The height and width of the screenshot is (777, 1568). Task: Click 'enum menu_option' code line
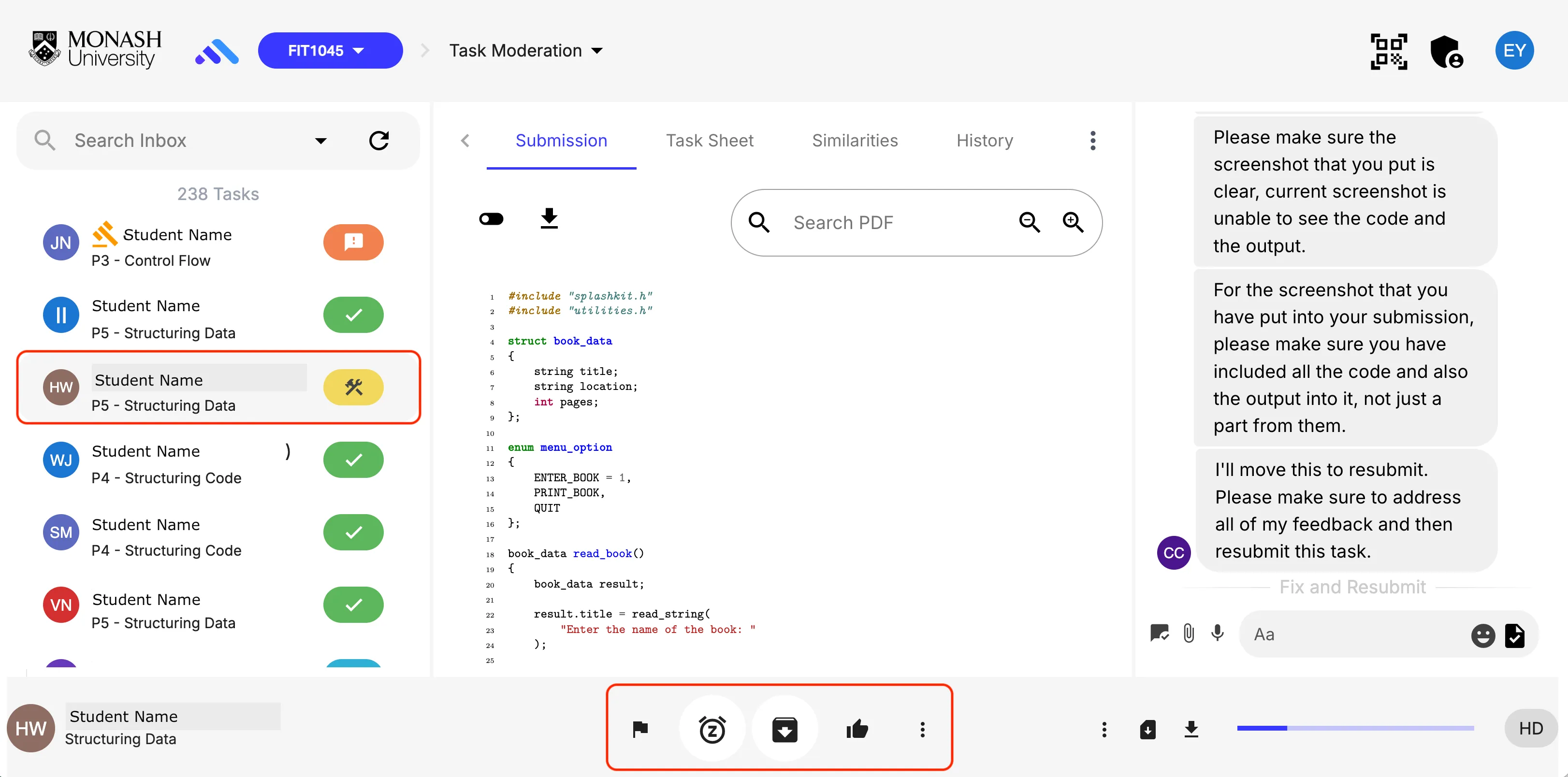[x=559, y=447]
